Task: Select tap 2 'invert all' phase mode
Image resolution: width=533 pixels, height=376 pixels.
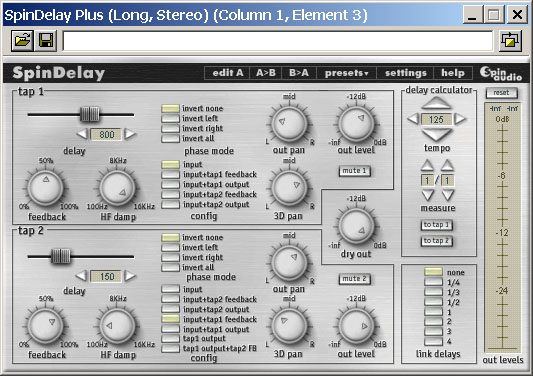Action: 170,267
